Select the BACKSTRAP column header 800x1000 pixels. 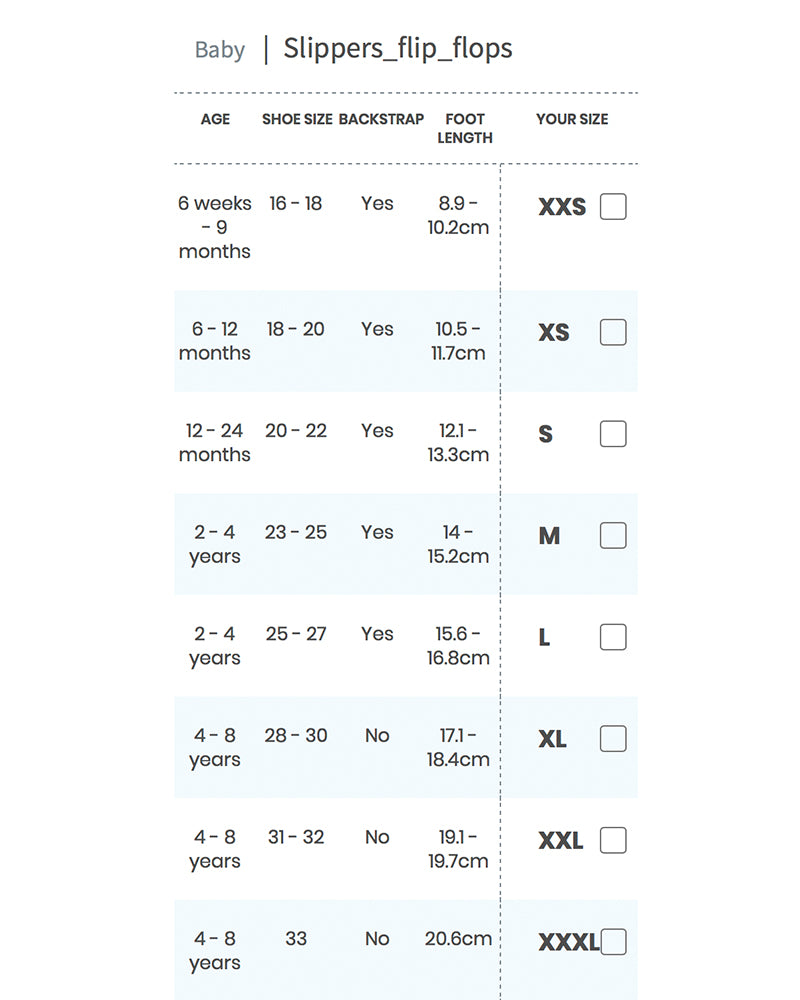(x=381, y=119)
